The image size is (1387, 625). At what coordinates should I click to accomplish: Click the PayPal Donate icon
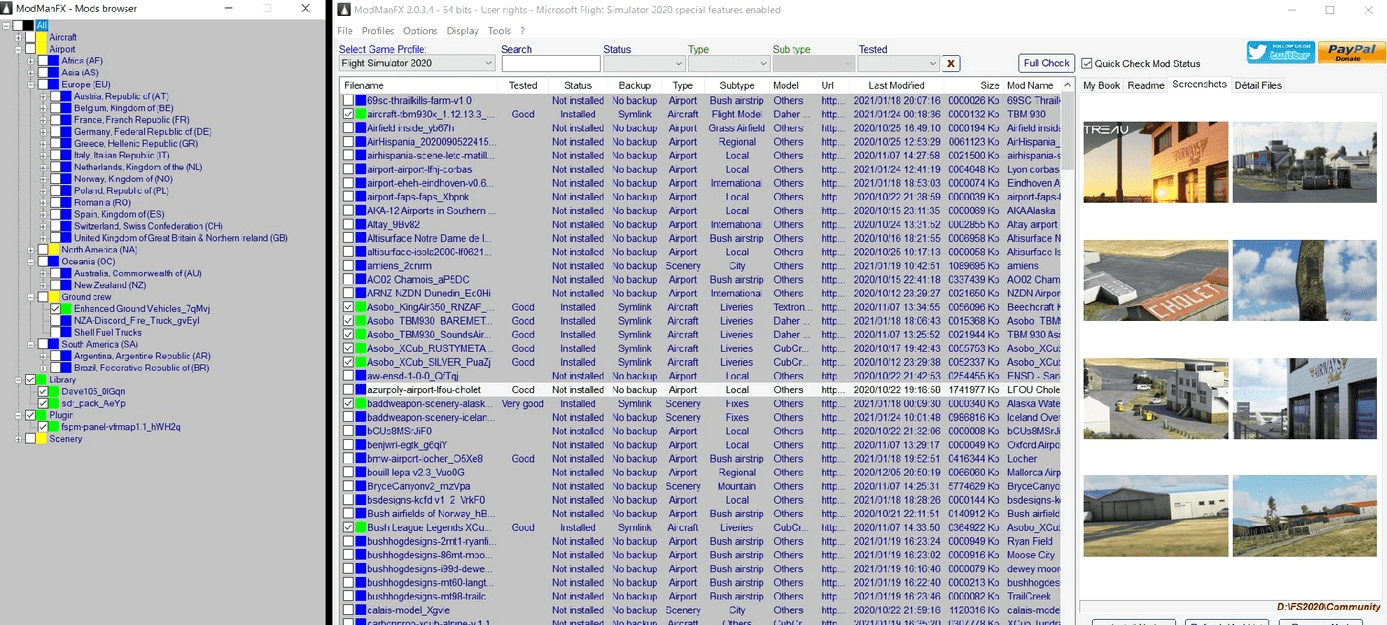click(1351, 53)
